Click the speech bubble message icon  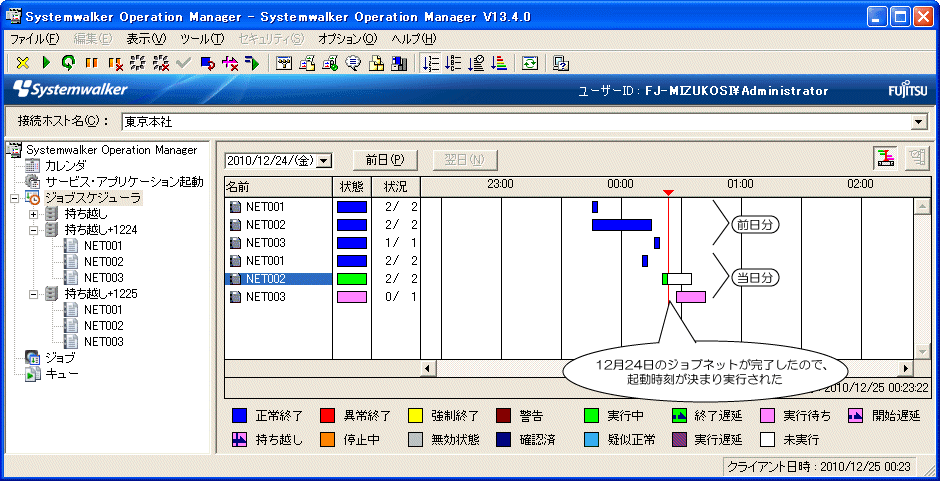352,63
